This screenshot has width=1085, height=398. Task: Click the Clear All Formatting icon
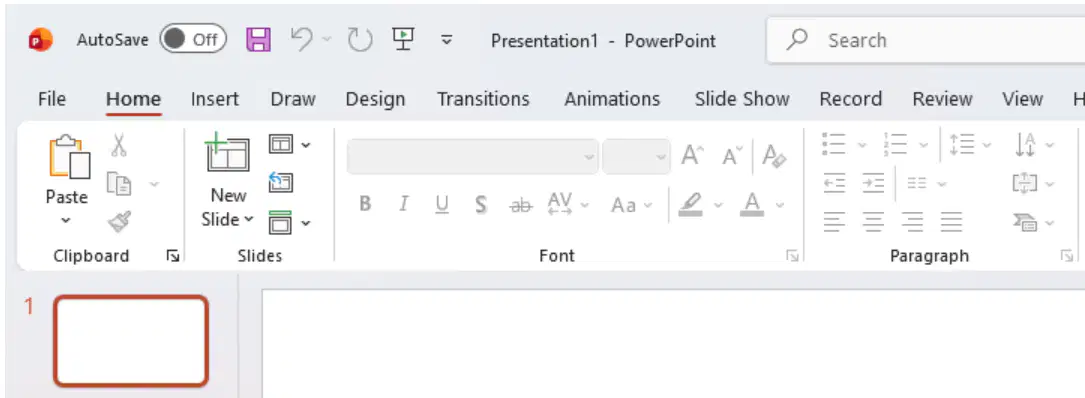(774, 156)
